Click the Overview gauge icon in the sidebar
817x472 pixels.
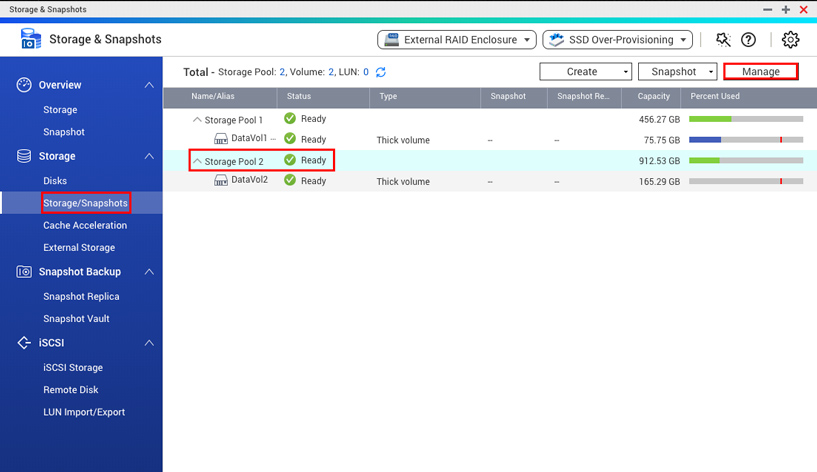[x=24, y=85]
